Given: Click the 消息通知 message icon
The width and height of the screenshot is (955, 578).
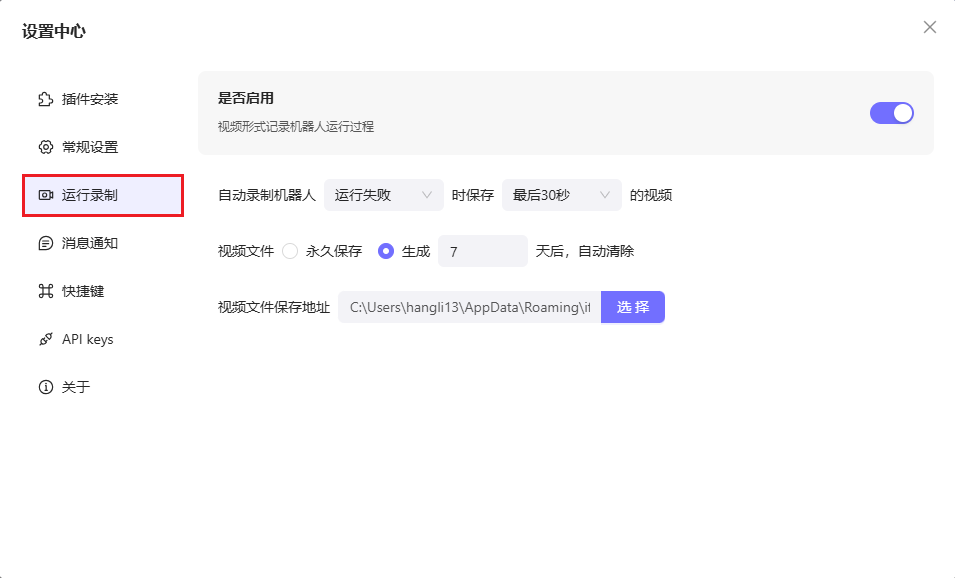Looking at the screenshot, I should [x=45, y=242].
